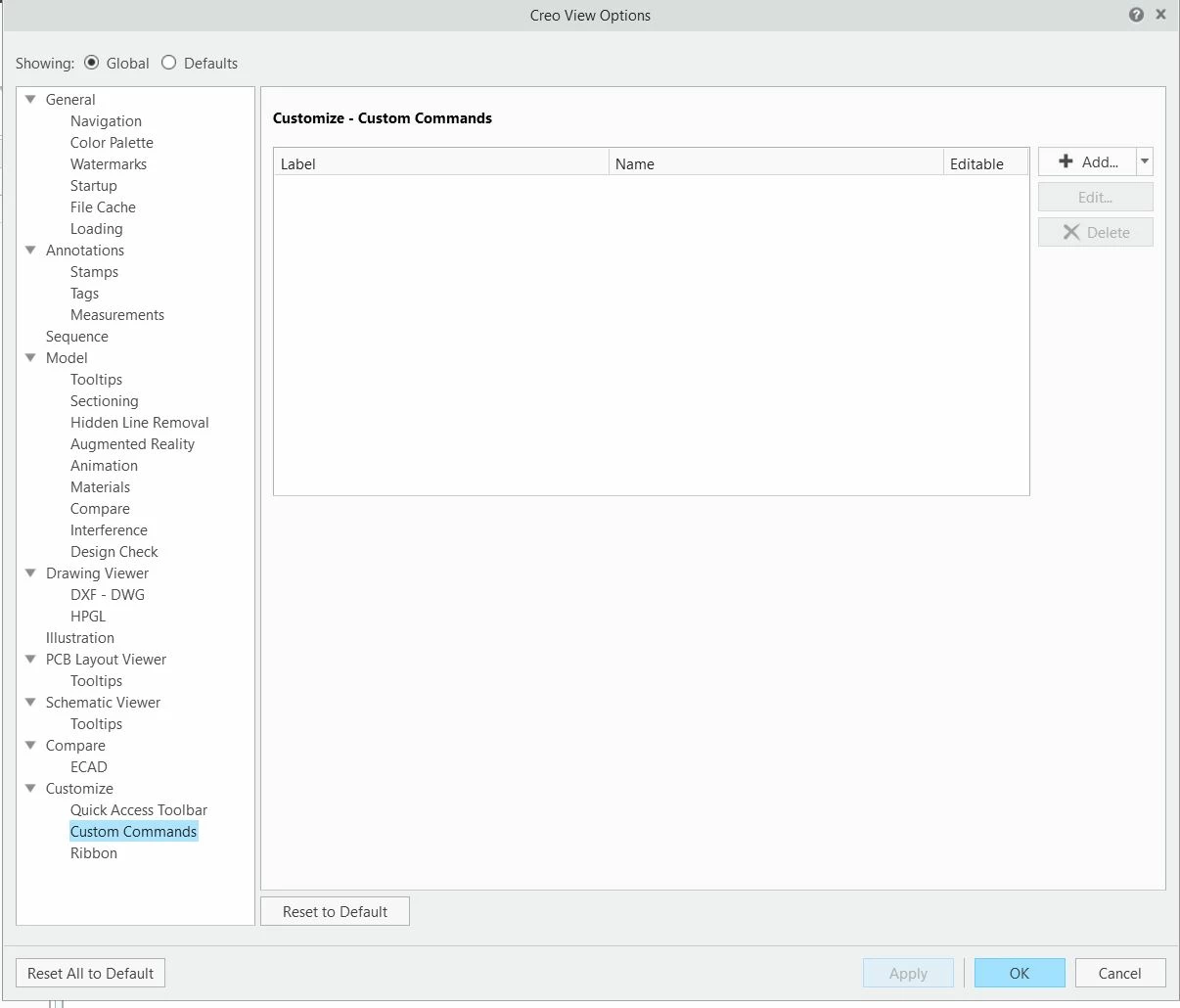1180x1008 pixels.
Task: Open the Design Check options page
Action: 113,551
